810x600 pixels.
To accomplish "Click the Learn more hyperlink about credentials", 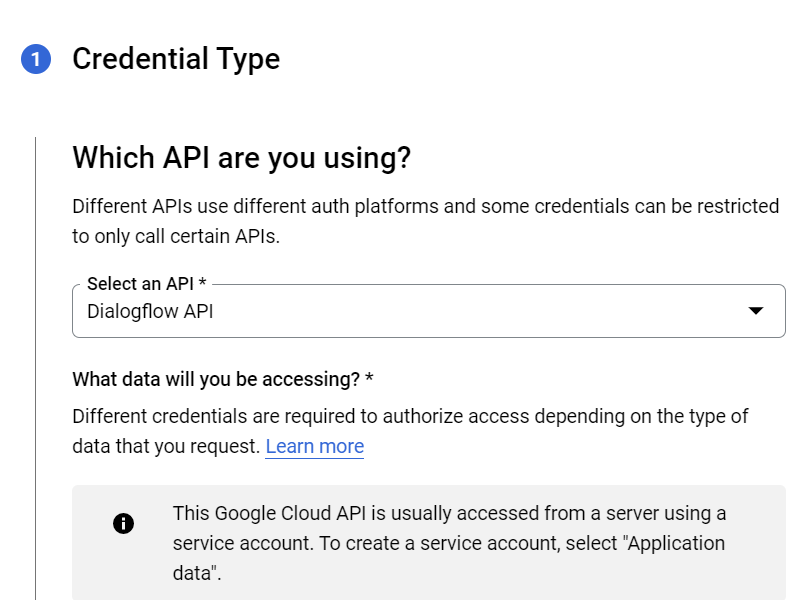I will click(314, 446).
